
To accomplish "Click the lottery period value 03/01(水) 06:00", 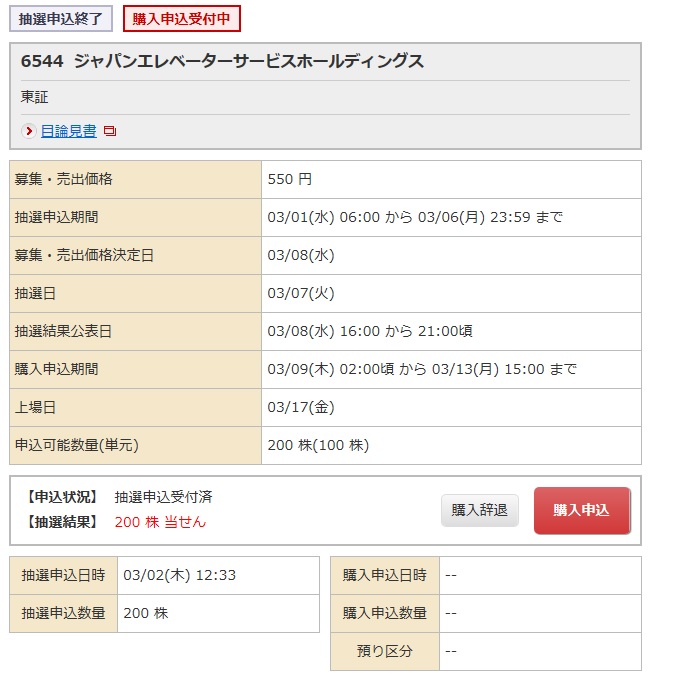I will click(x=324, y=217).
